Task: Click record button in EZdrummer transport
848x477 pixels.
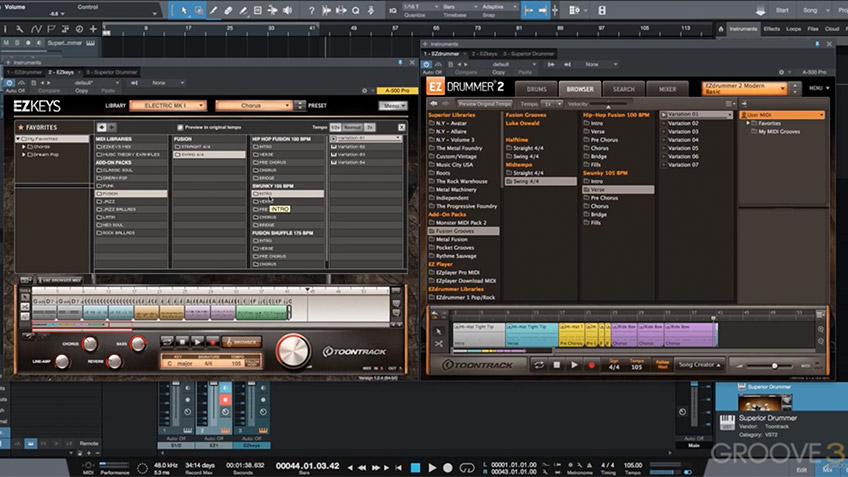Action: (592, 365)
